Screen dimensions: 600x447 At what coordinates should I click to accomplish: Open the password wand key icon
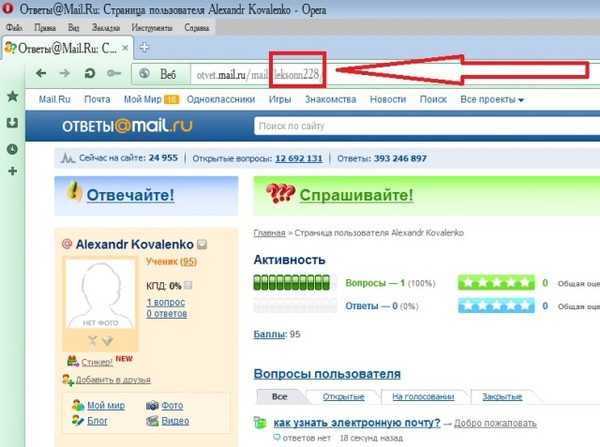pos(114,73)
